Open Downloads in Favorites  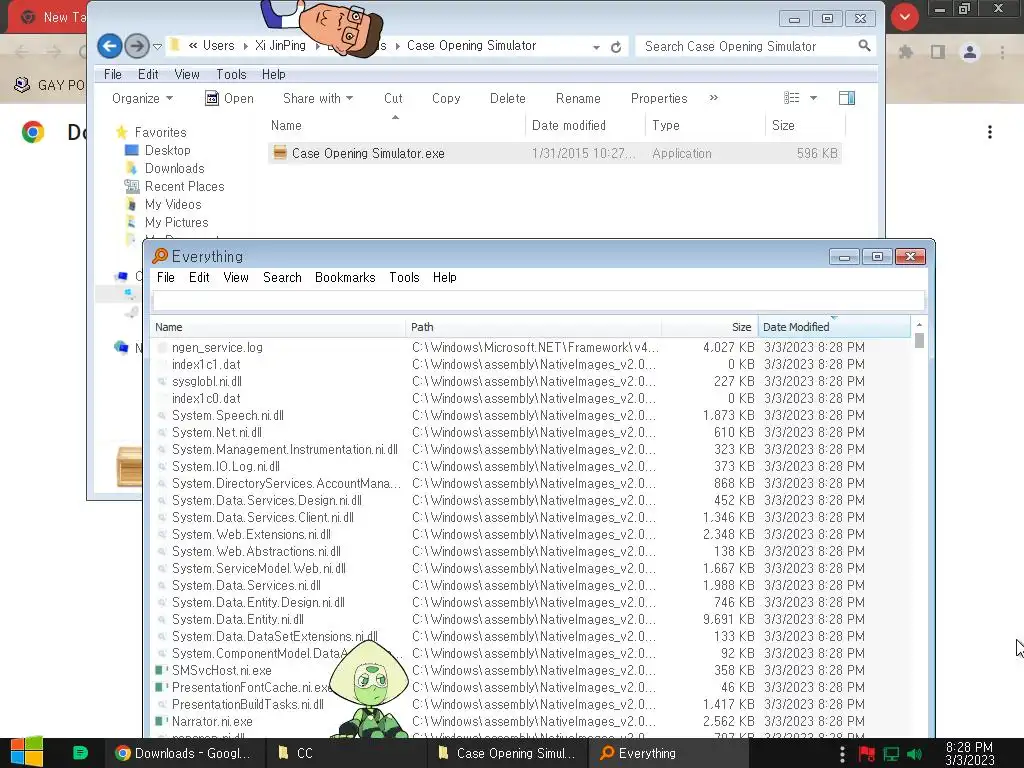(174, 168)
